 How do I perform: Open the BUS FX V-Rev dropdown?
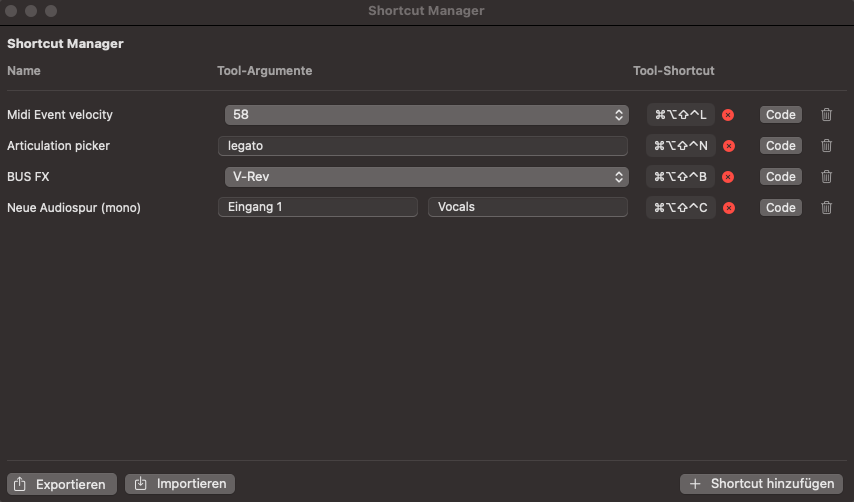pos(426,177)
